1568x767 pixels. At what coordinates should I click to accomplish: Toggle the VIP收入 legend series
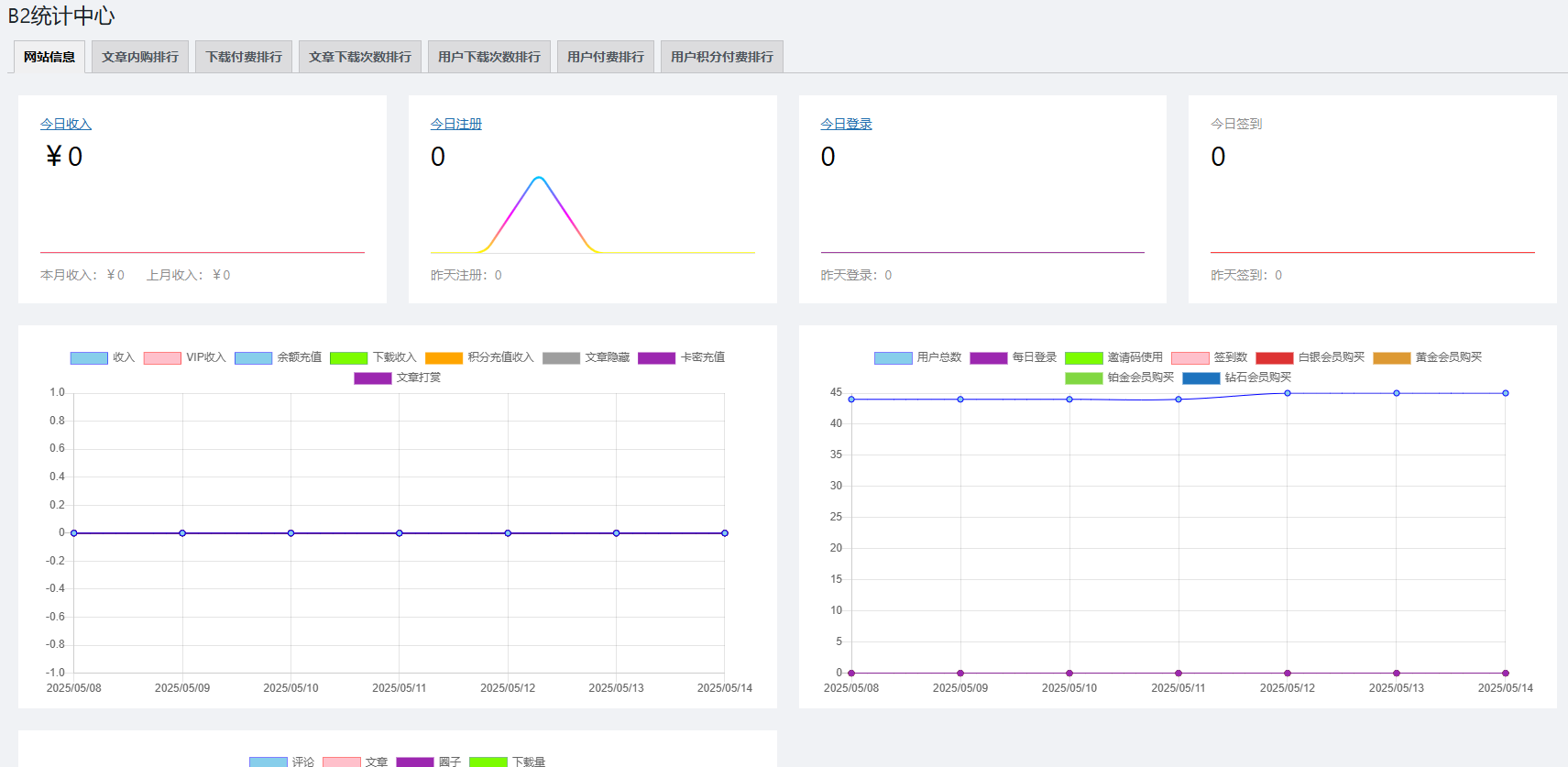click(184, 357)
